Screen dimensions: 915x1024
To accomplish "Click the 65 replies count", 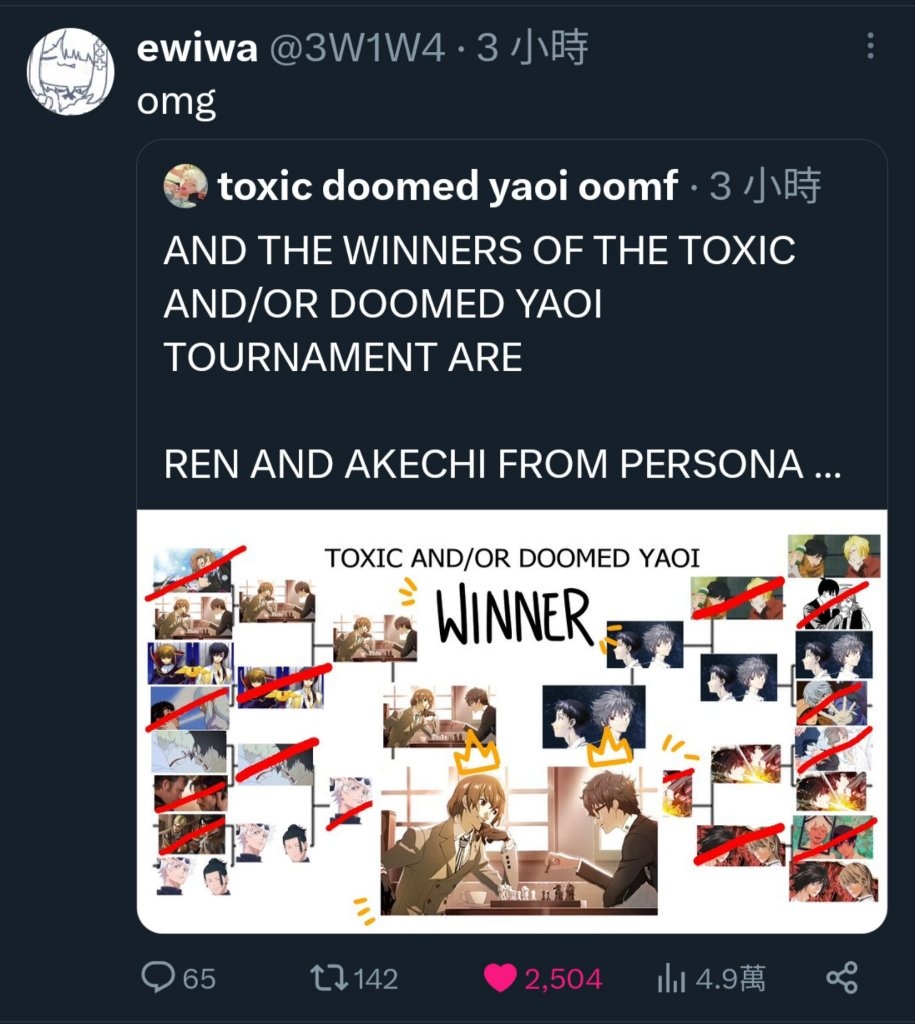I will coord(199,979).
